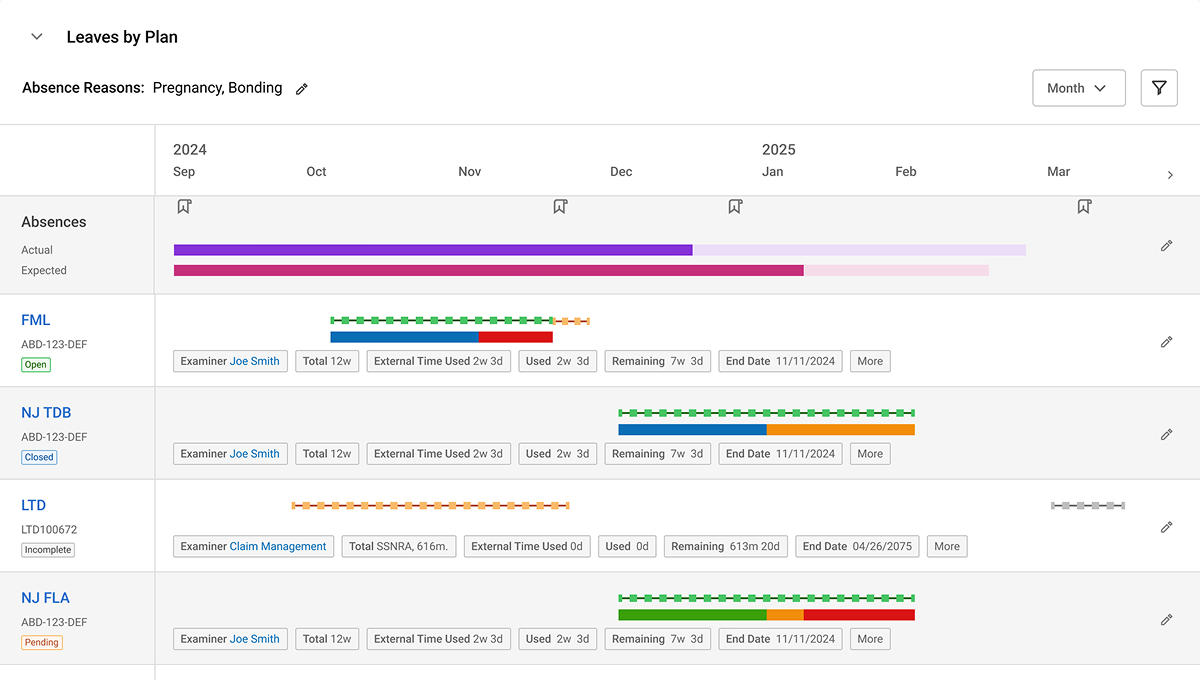Show More details for the FML row
1200x680 pixels.
[x=870, y=361]
